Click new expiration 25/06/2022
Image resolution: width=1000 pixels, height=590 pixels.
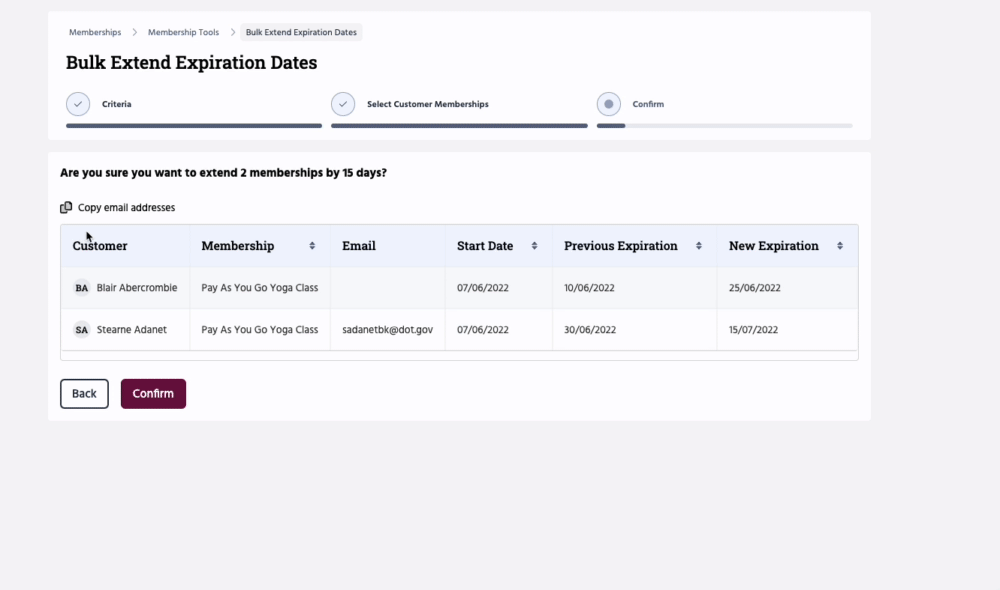(754, 288)
